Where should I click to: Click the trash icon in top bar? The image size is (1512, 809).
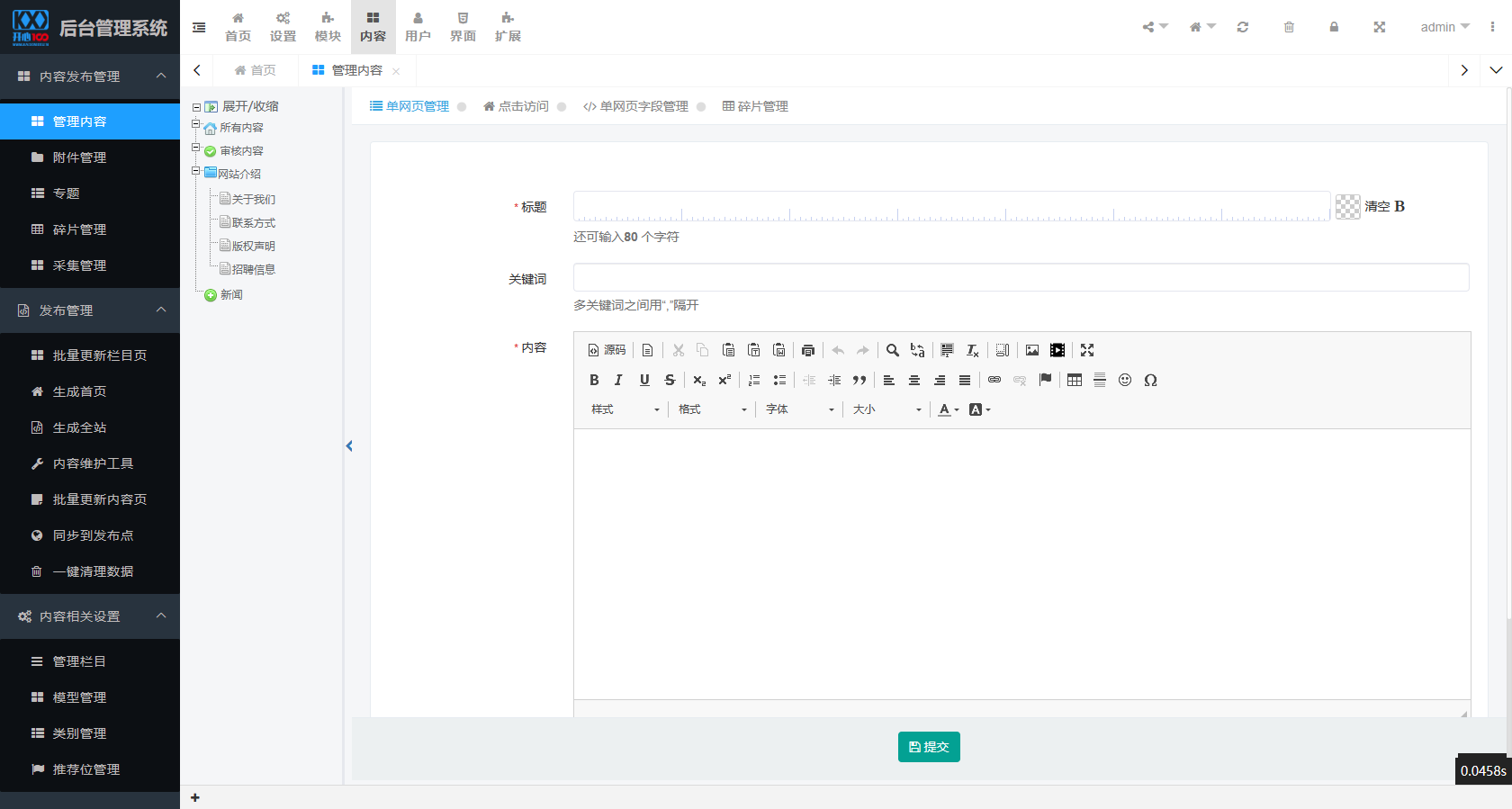pos(1289,27)
